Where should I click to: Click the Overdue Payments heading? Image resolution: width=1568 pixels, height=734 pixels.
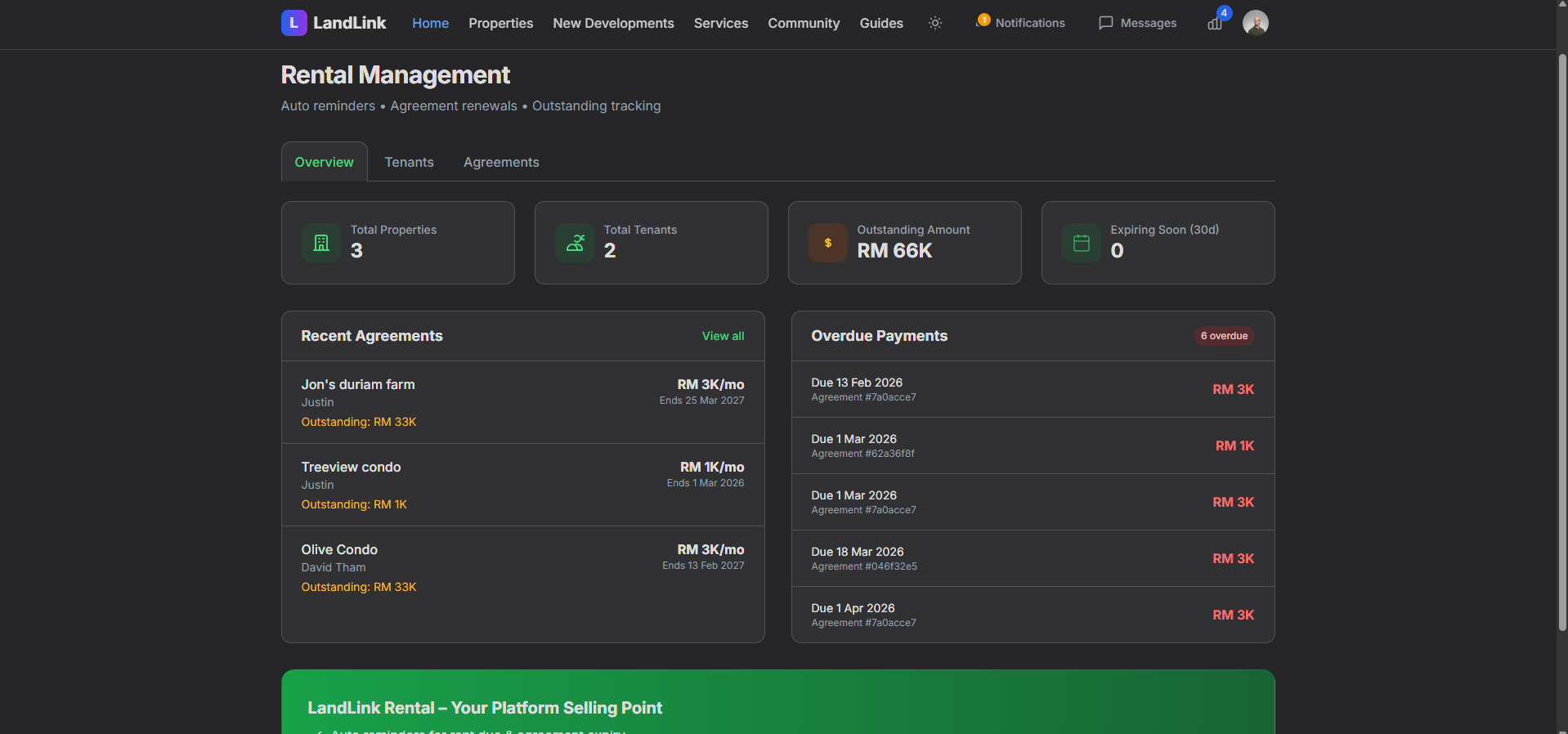[880, 336]
